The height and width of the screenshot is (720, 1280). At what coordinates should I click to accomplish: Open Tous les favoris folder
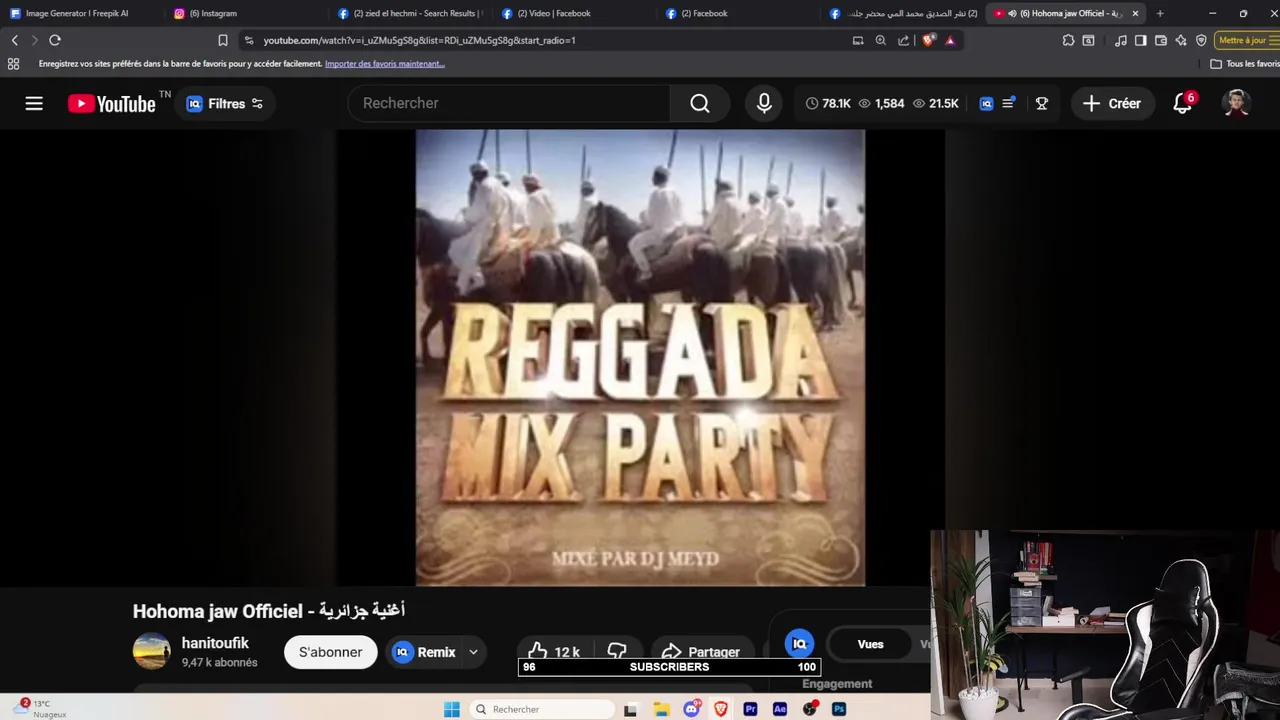click(x=1245, y=64)
